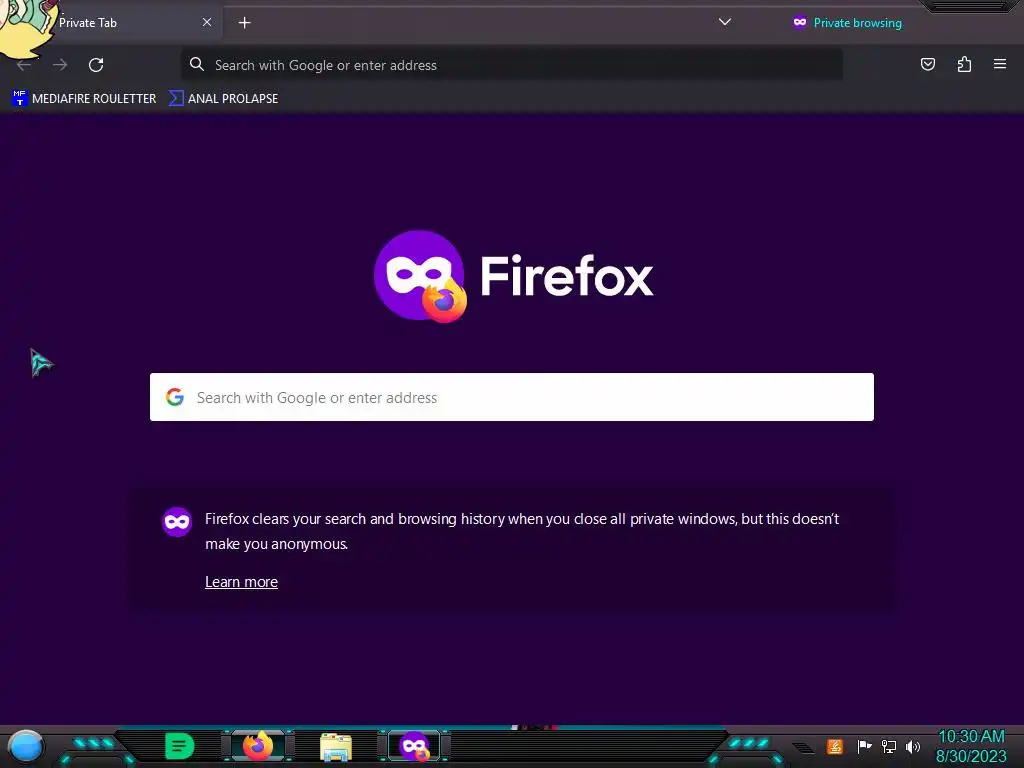The height and width of the screenshot is (768, 1024).
Task: Click the Firefox wordmark text
Action: [x=566, y=276]
